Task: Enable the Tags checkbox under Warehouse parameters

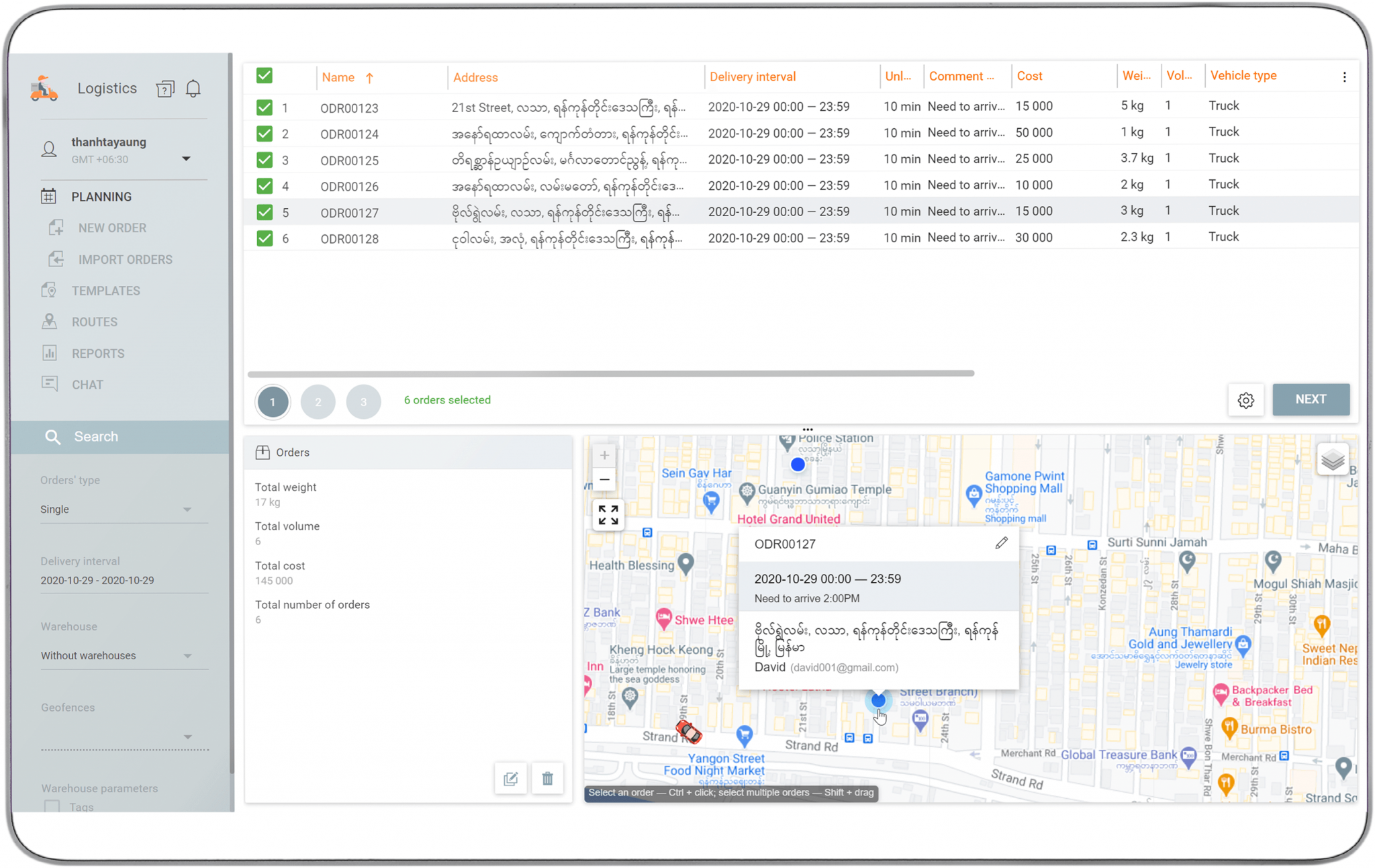Action: (x=52, y=807)
